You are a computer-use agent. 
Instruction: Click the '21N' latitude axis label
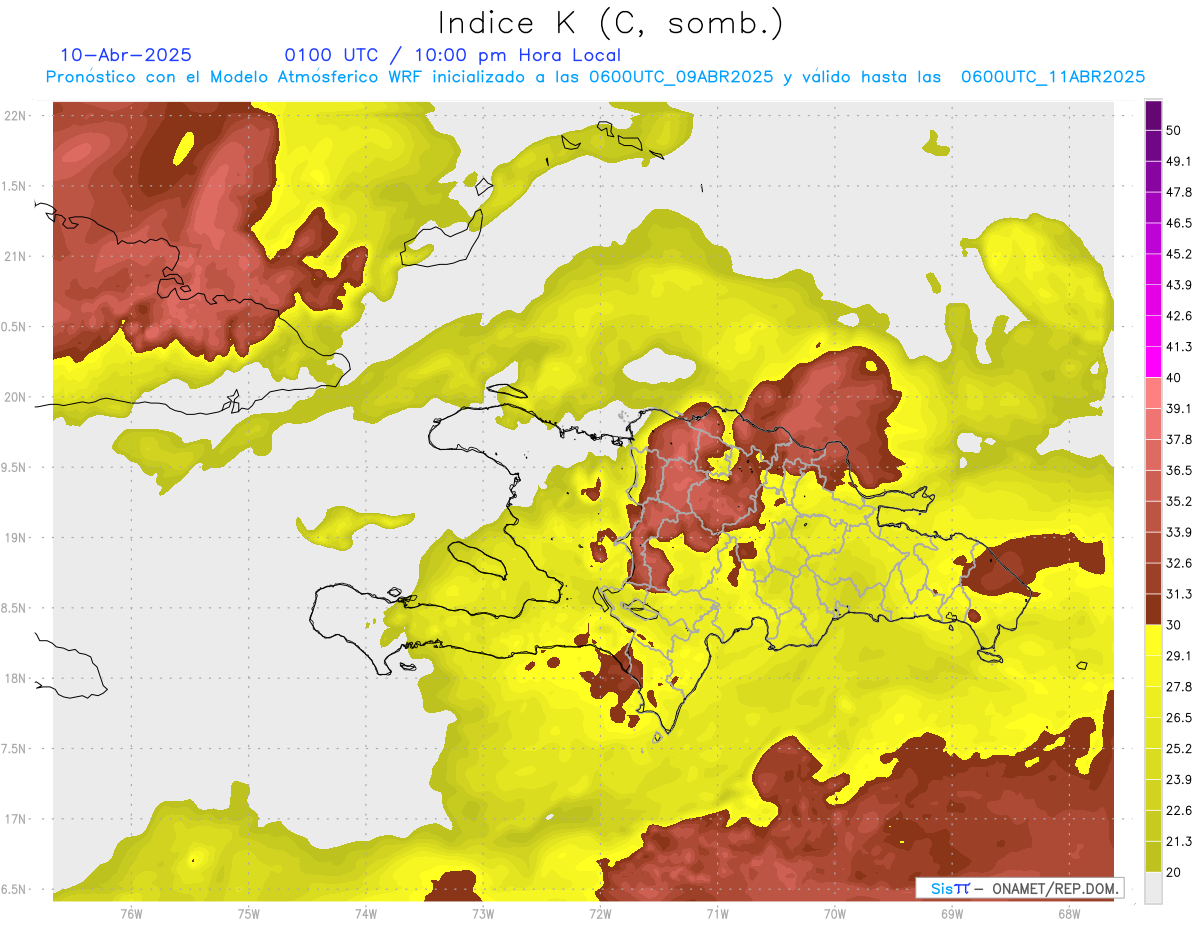(17, 256)
